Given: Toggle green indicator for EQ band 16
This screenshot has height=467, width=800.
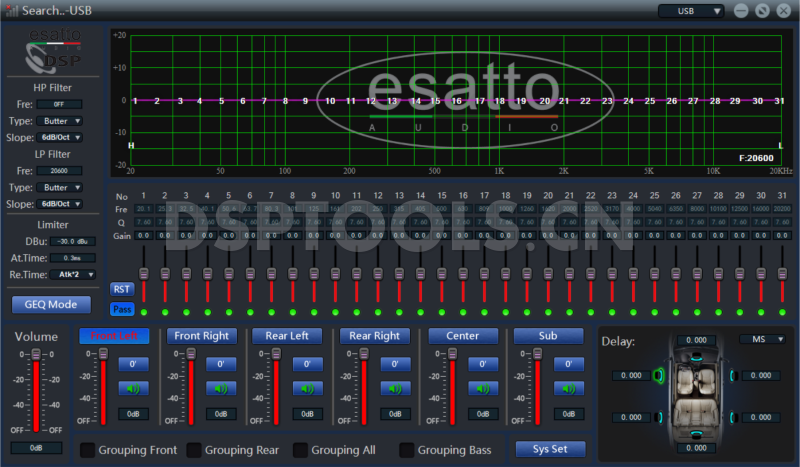Looking at the screenshot, I should (x=463, y=312).
